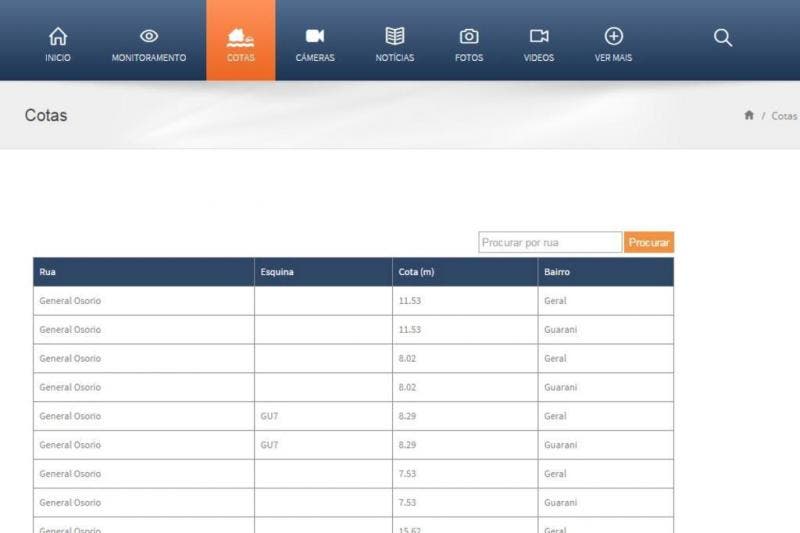Click the first GU7 esquina cell
The image size is (800, 533).
click(269, 416)
